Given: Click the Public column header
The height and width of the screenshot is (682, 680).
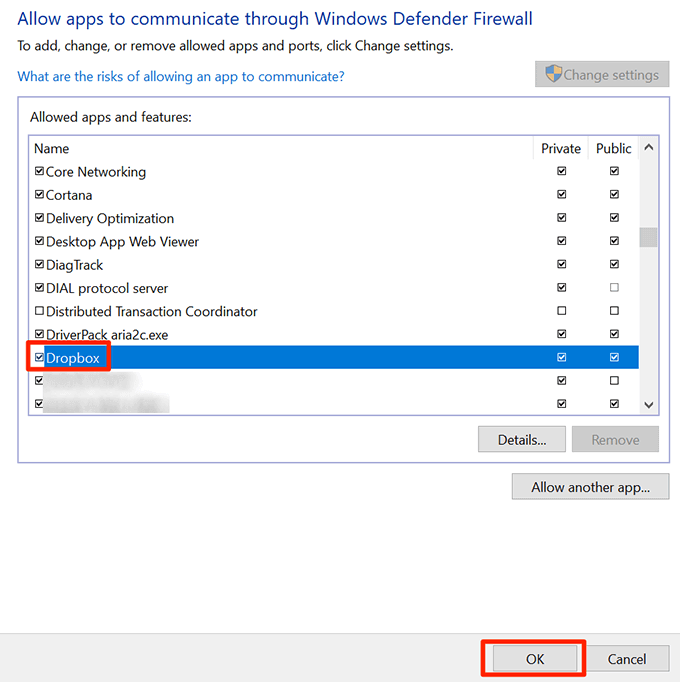Looking at the screenshot, I should [613, 149].
